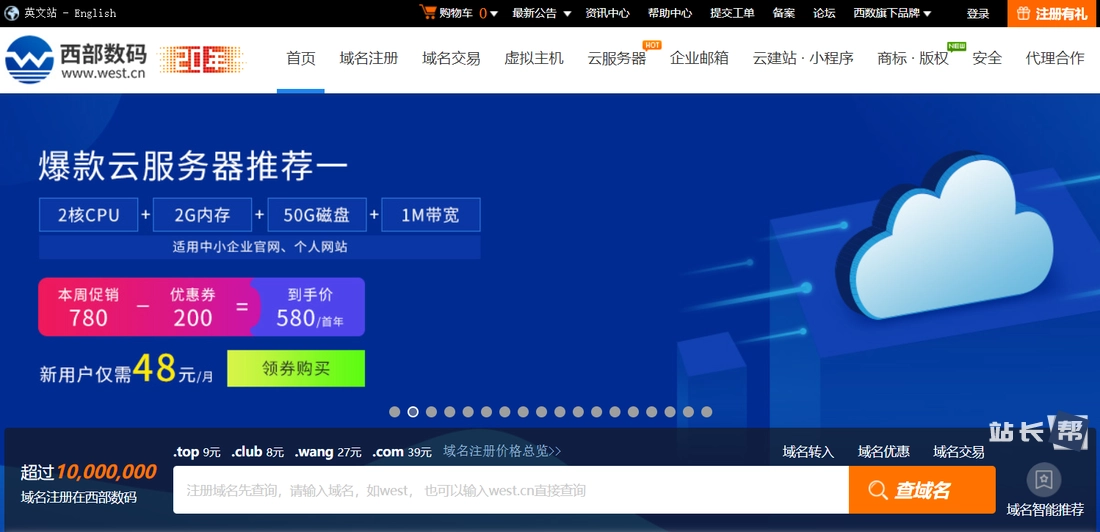This screenshot has height=532, width=1100.
Task: Select the third carousel indicator dot
Action: (431, 412)
